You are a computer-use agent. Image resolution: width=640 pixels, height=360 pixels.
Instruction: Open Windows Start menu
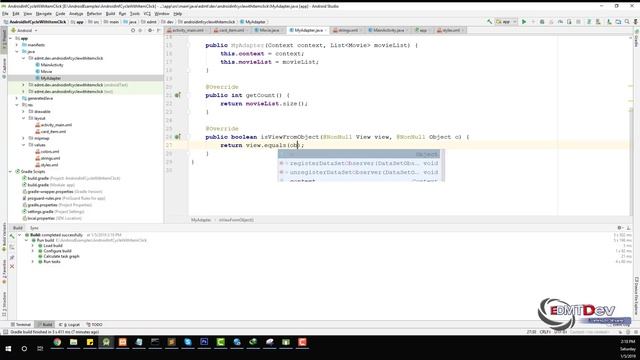(x=8, y=348)
